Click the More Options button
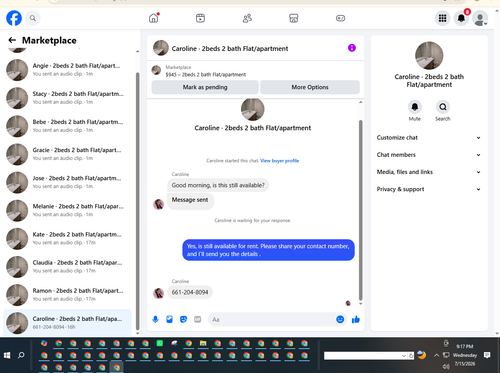 (x=310, y=87)
